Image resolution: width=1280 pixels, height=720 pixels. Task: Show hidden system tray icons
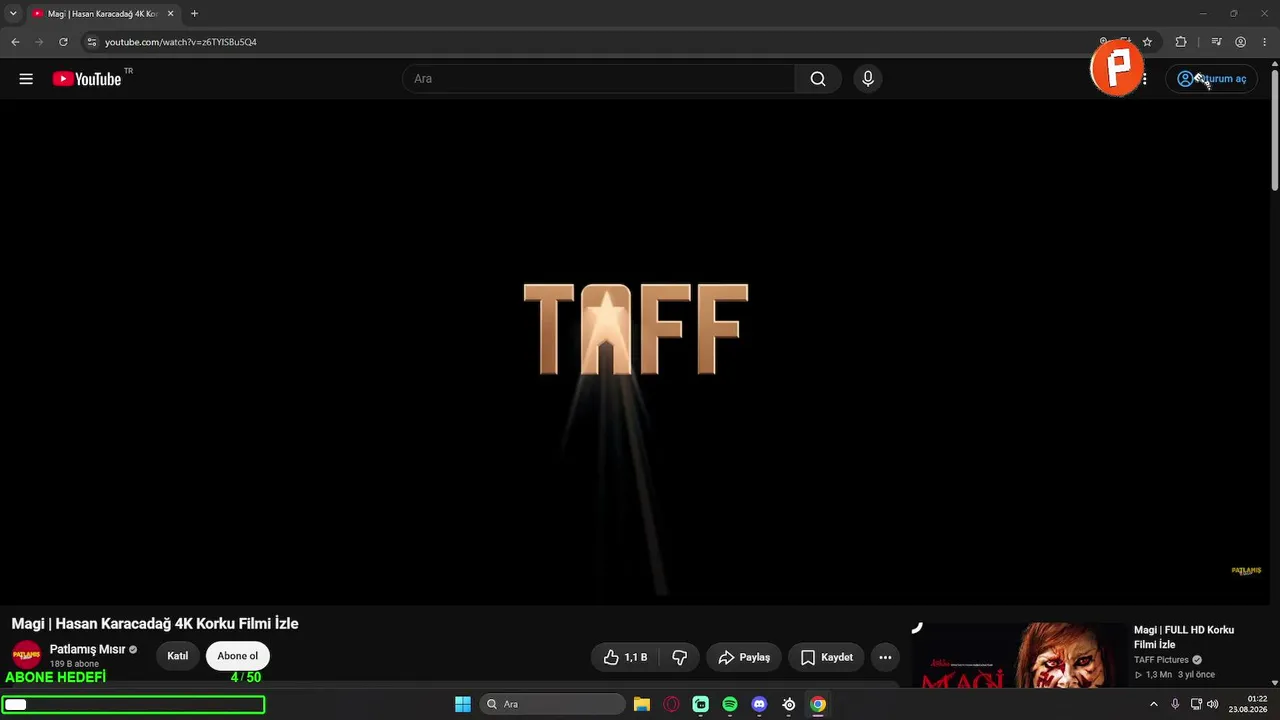click(x=1153, y=704)
